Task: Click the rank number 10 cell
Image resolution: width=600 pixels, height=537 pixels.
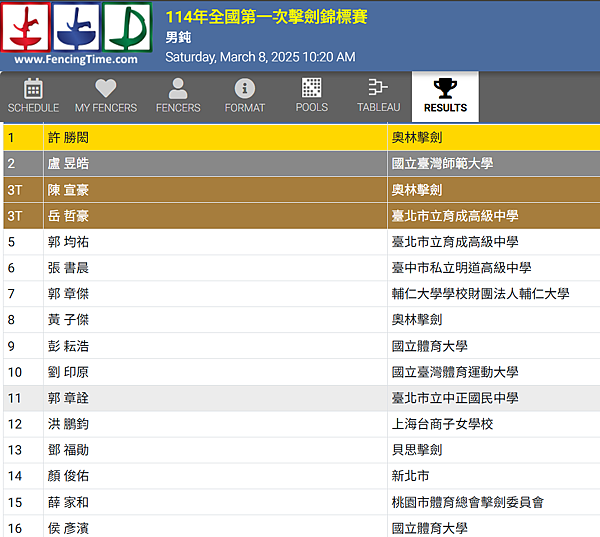Action: (x=23, y=372)
